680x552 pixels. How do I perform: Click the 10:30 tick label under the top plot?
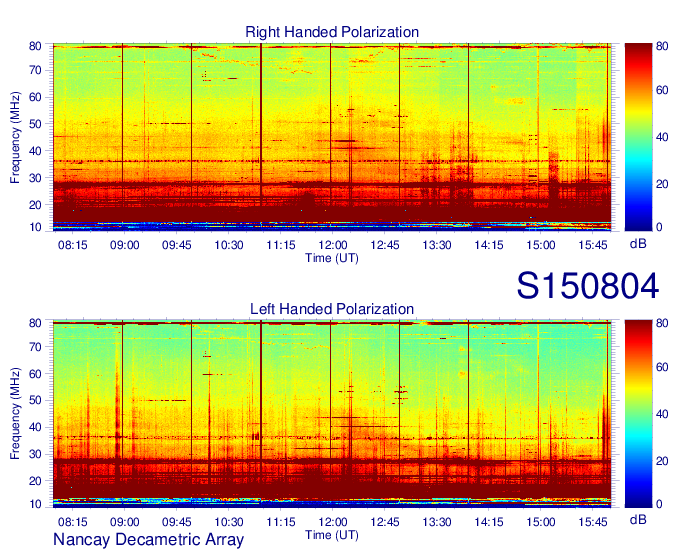229,245
